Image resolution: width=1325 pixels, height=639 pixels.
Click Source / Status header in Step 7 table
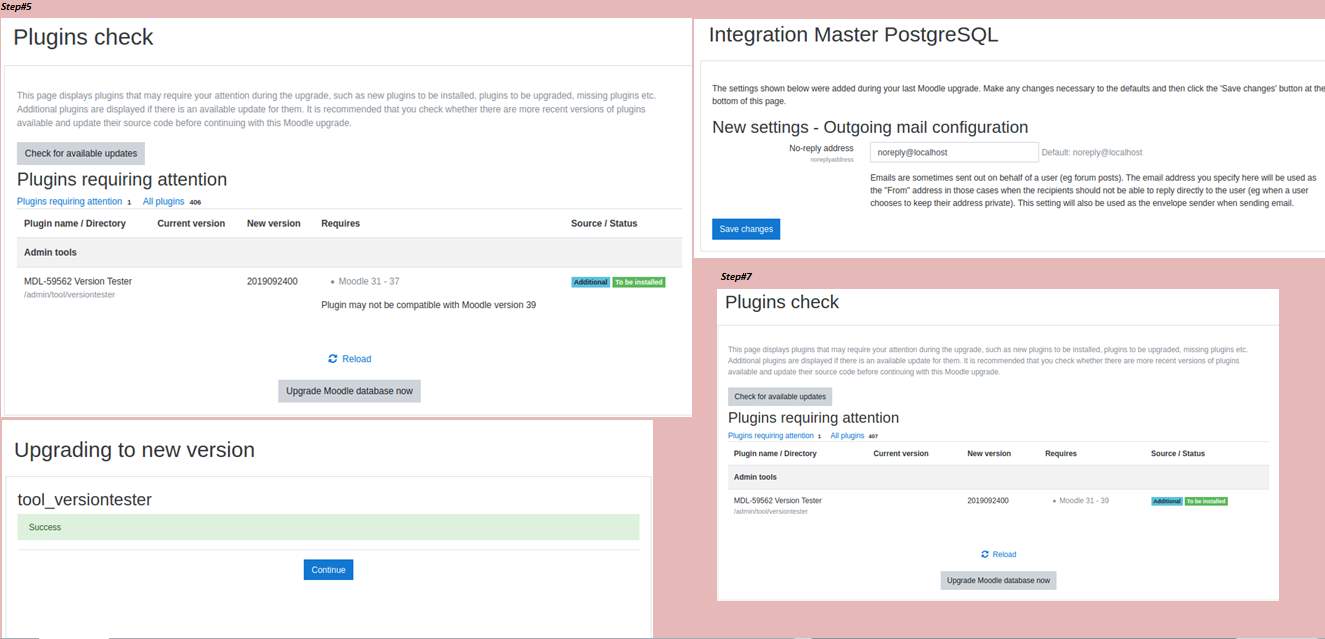pyautogui.click(x=1178, y=453)
